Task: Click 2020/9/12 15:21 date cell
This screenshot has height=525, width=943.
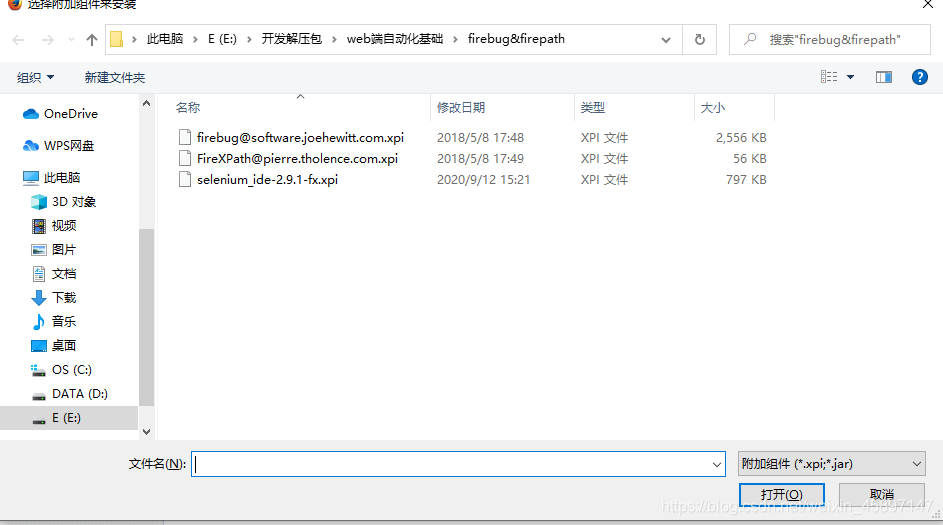Action: [483, 180]
